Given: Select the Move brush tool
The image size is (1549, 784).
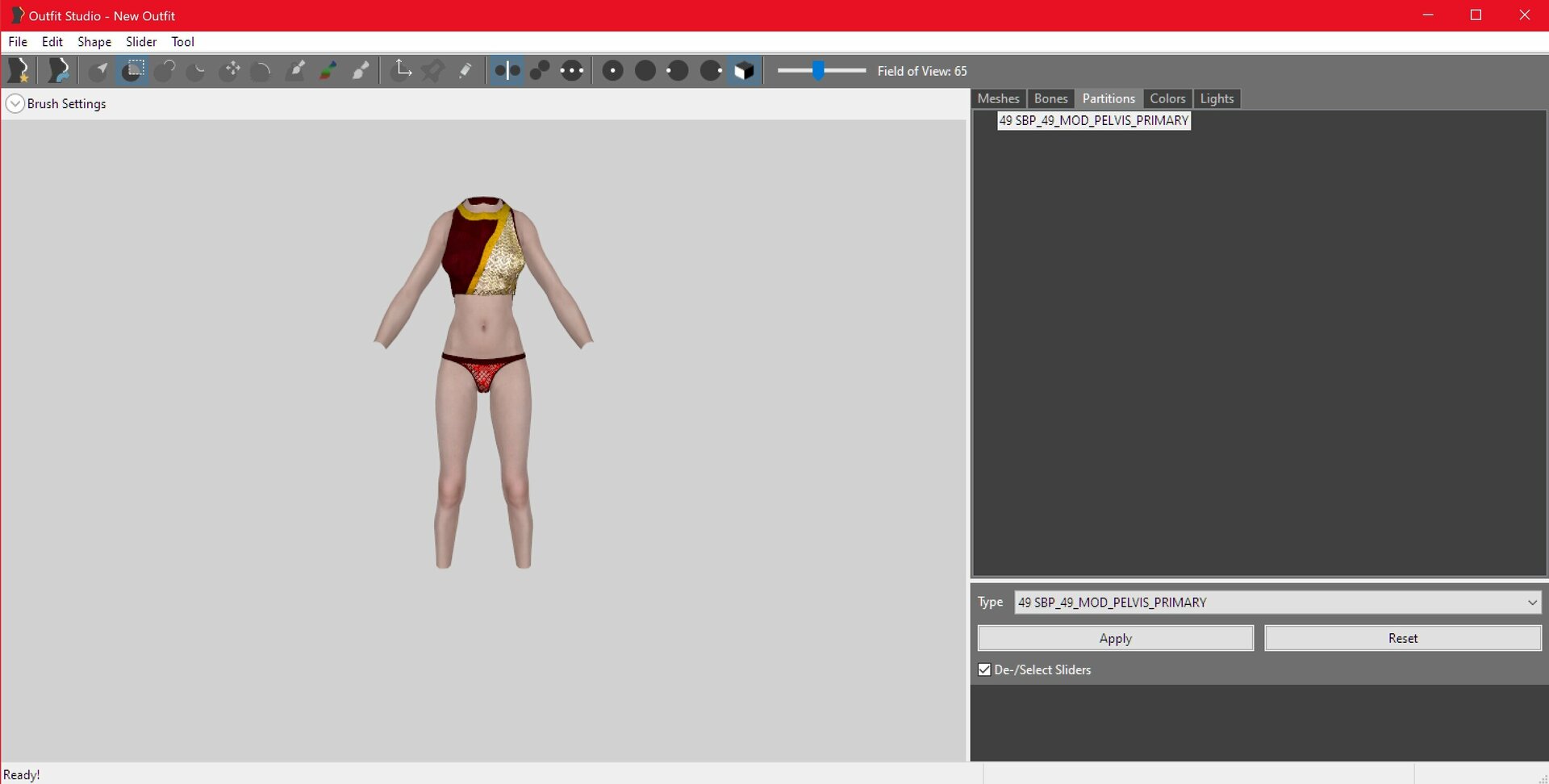Looking at the screenshot, I should point(230,71).
